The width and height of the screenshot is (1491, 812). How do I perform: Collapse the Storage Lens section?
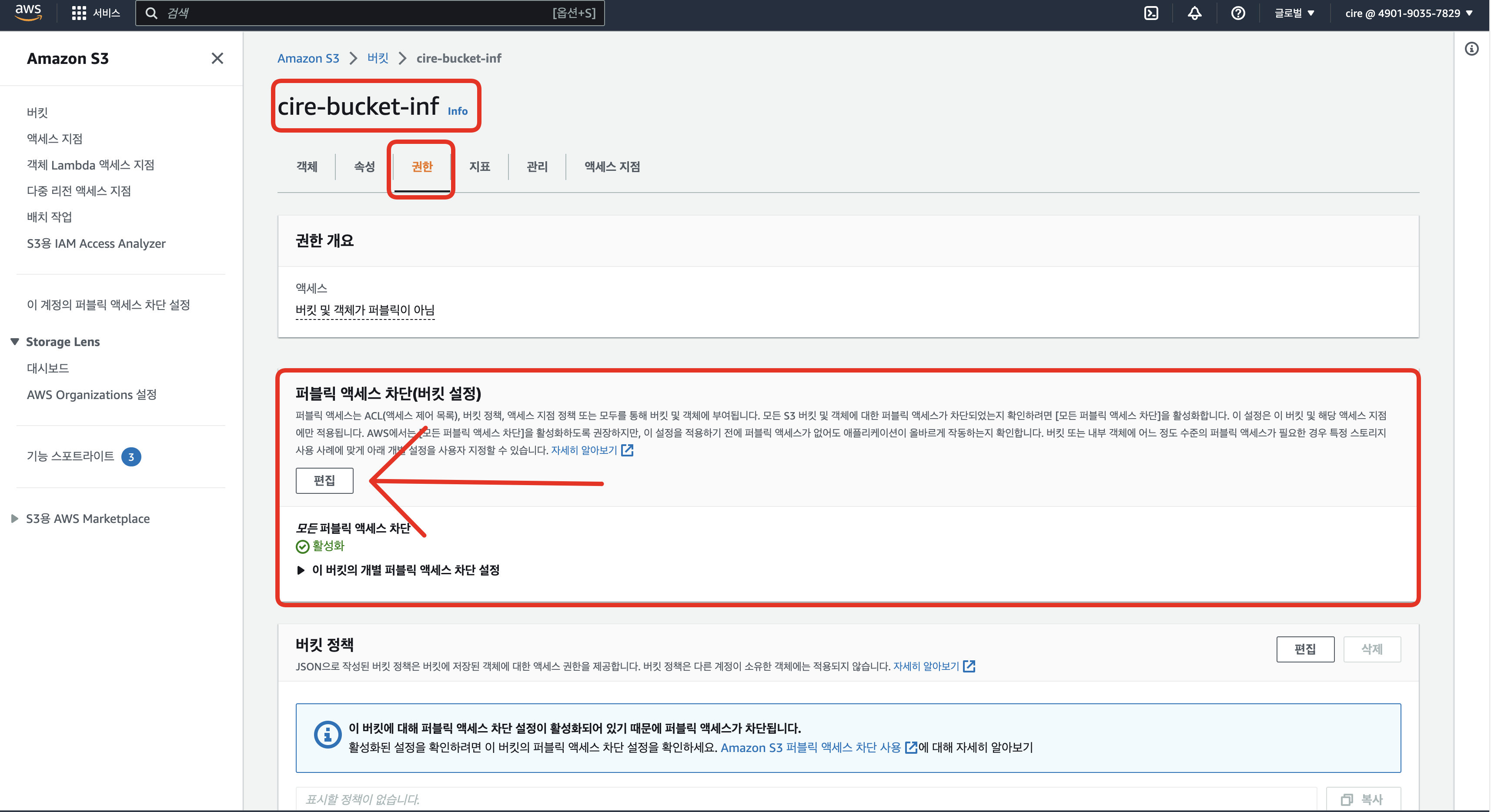pos(15,342)
